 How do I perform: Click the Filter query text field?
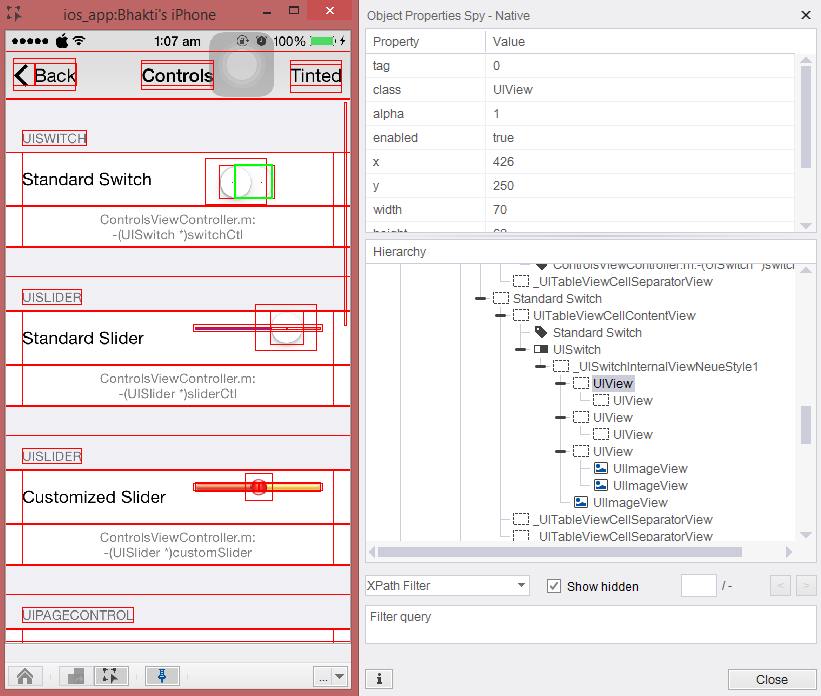pos(591,624)
